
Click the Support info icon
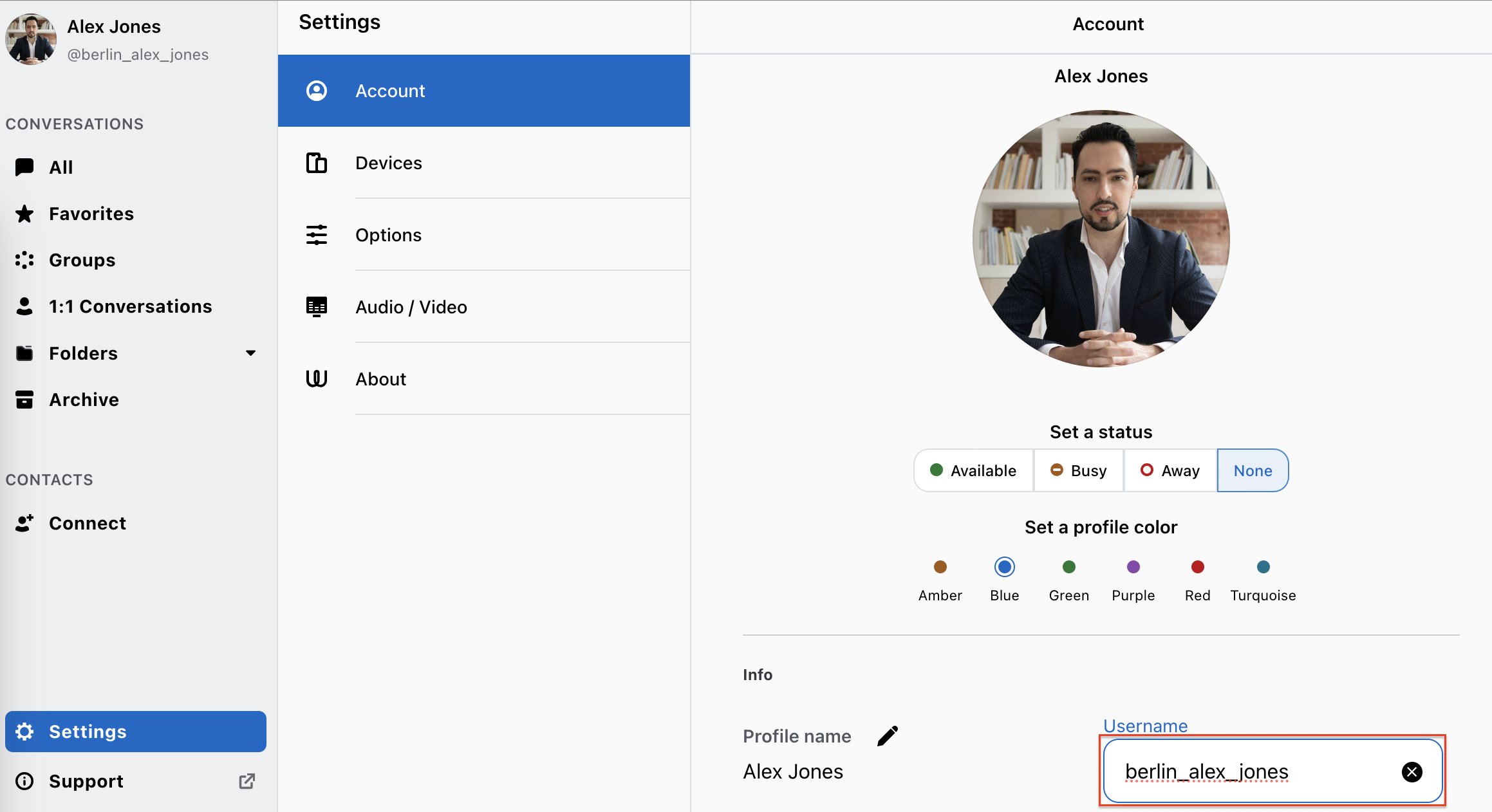click(x=24, y=781)
